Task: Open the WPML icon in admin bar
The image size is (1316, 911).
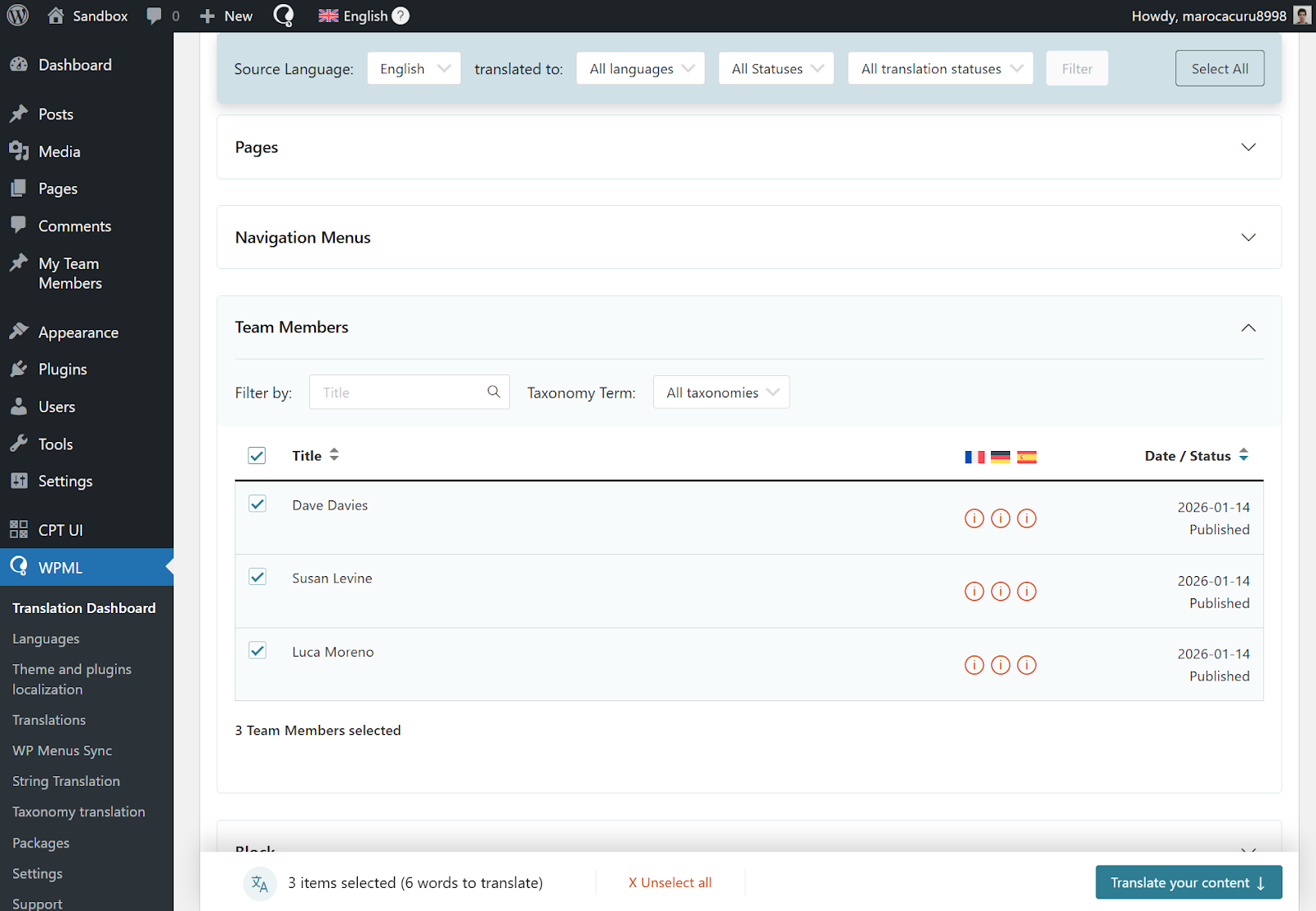Action: (x=283, y=16)
